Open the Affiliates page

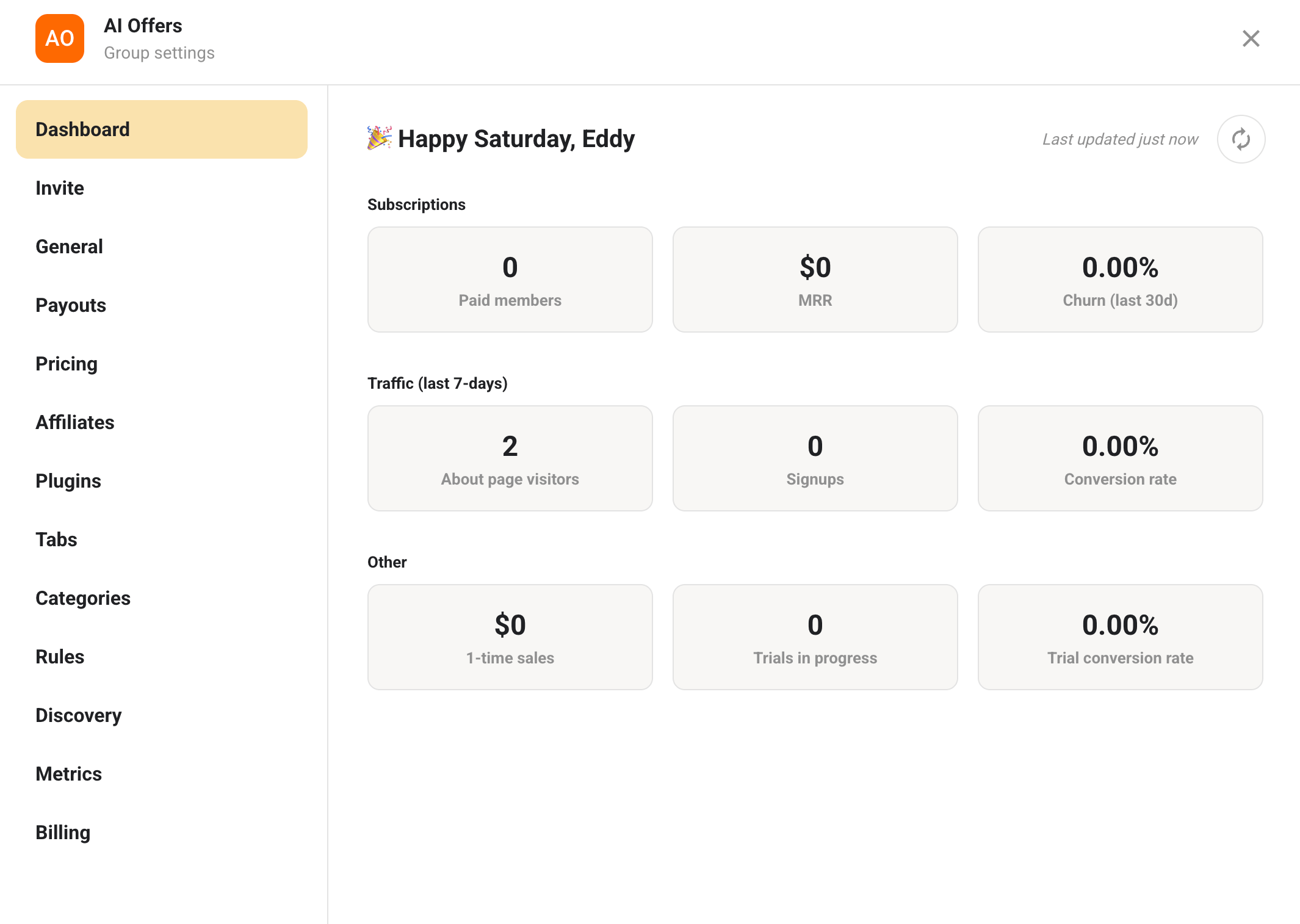75,422
